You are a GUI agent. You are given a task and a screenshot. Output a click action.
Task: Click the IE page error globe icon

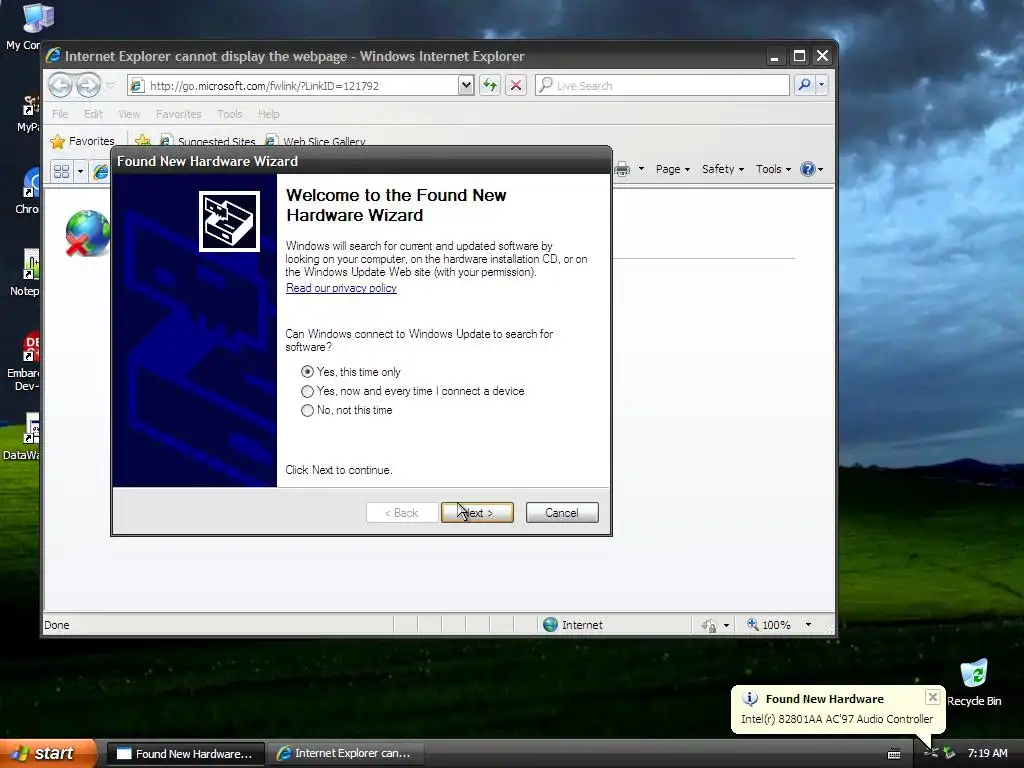[x=87, y=233]
